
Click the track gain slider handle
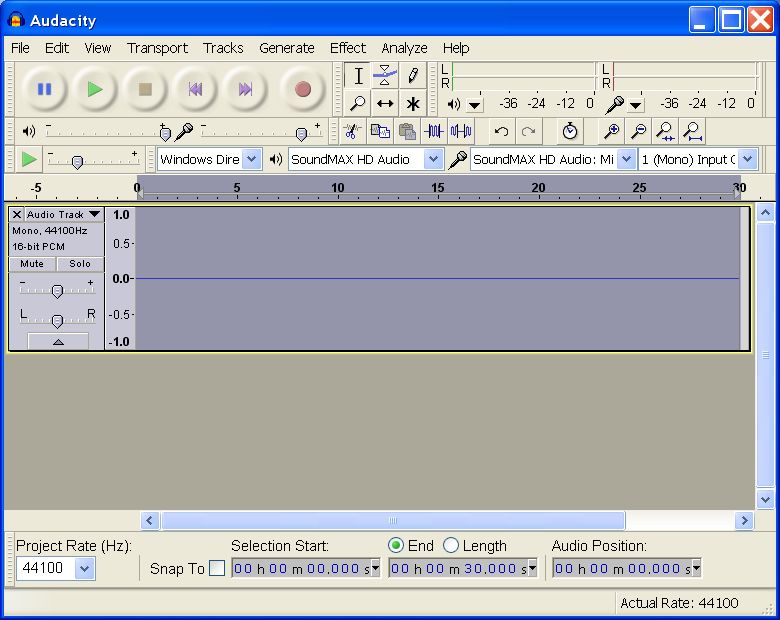coord(57,291)
